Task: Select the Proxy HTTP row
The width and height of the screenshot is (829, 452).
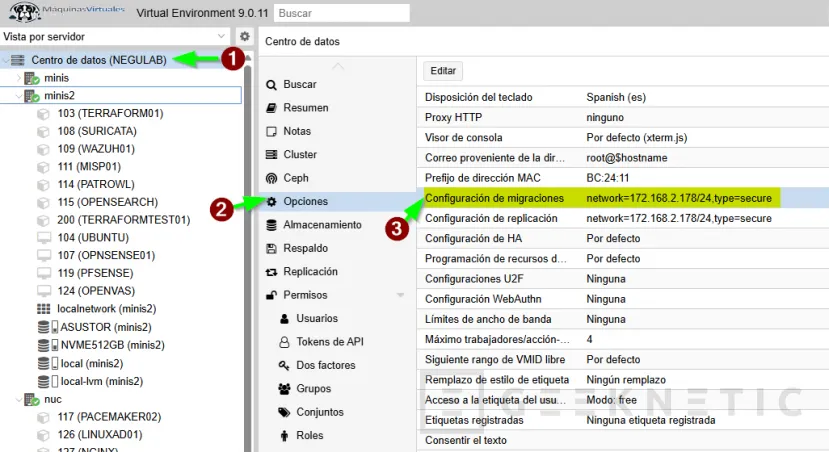Action: (623, 117)
